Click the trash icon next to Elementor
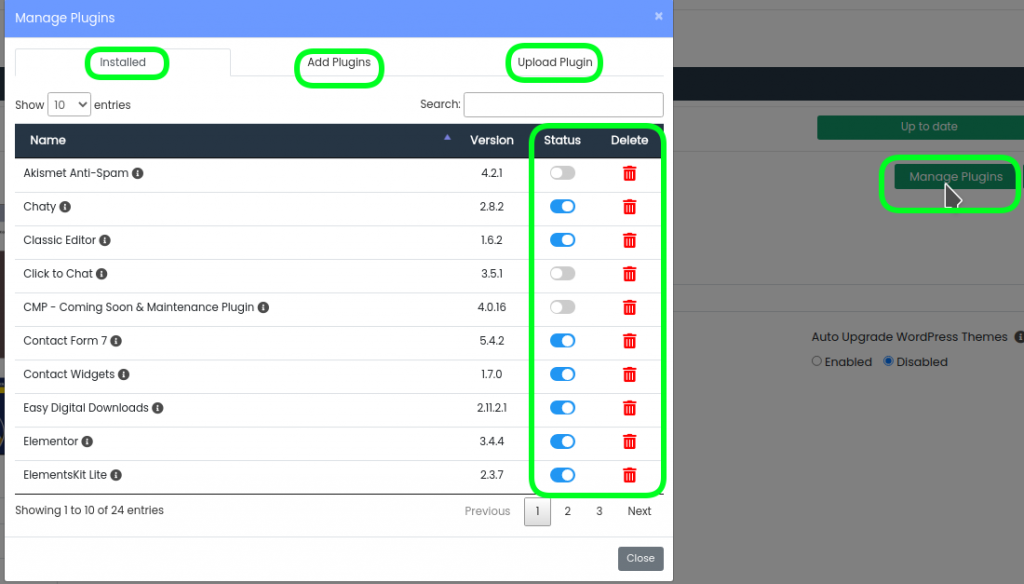1024x584 pixels. [x=629, y=441]
